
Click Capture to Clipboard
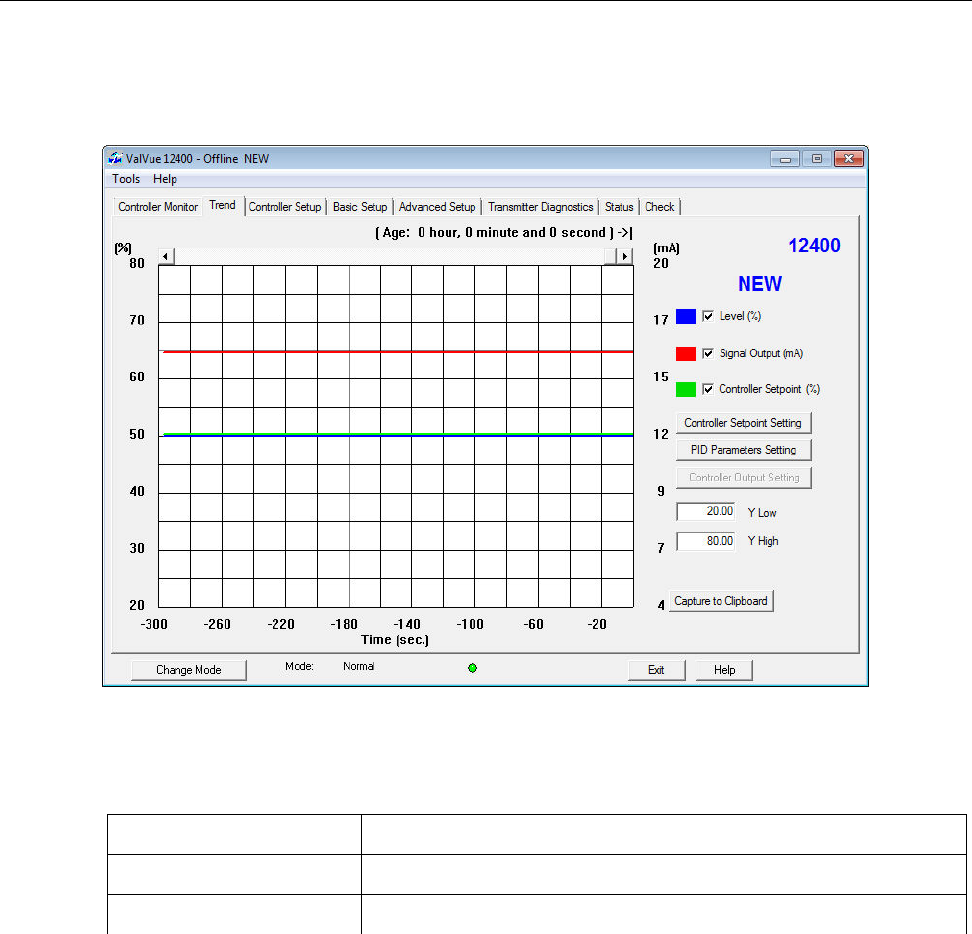click(721, 601)
